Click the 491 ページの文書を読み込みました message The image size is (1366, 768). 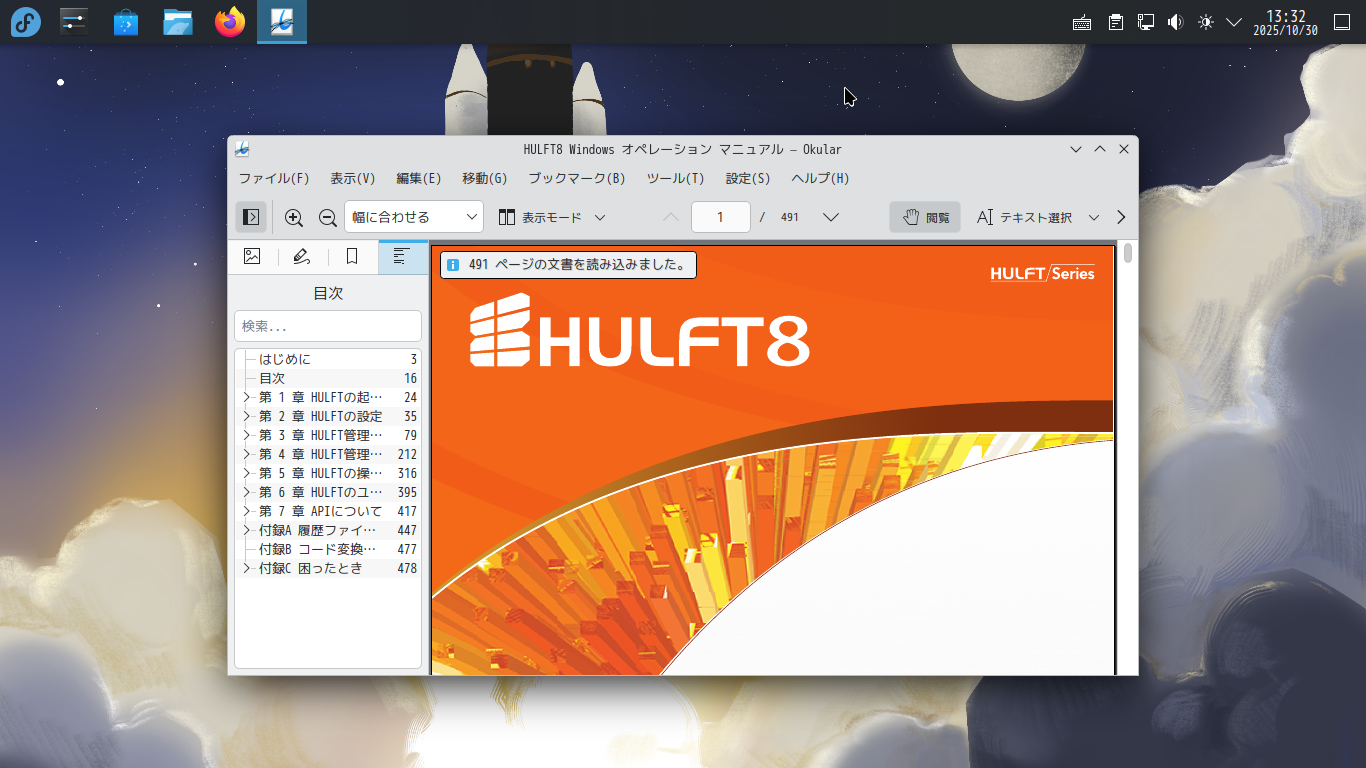[x=568, y=265]
